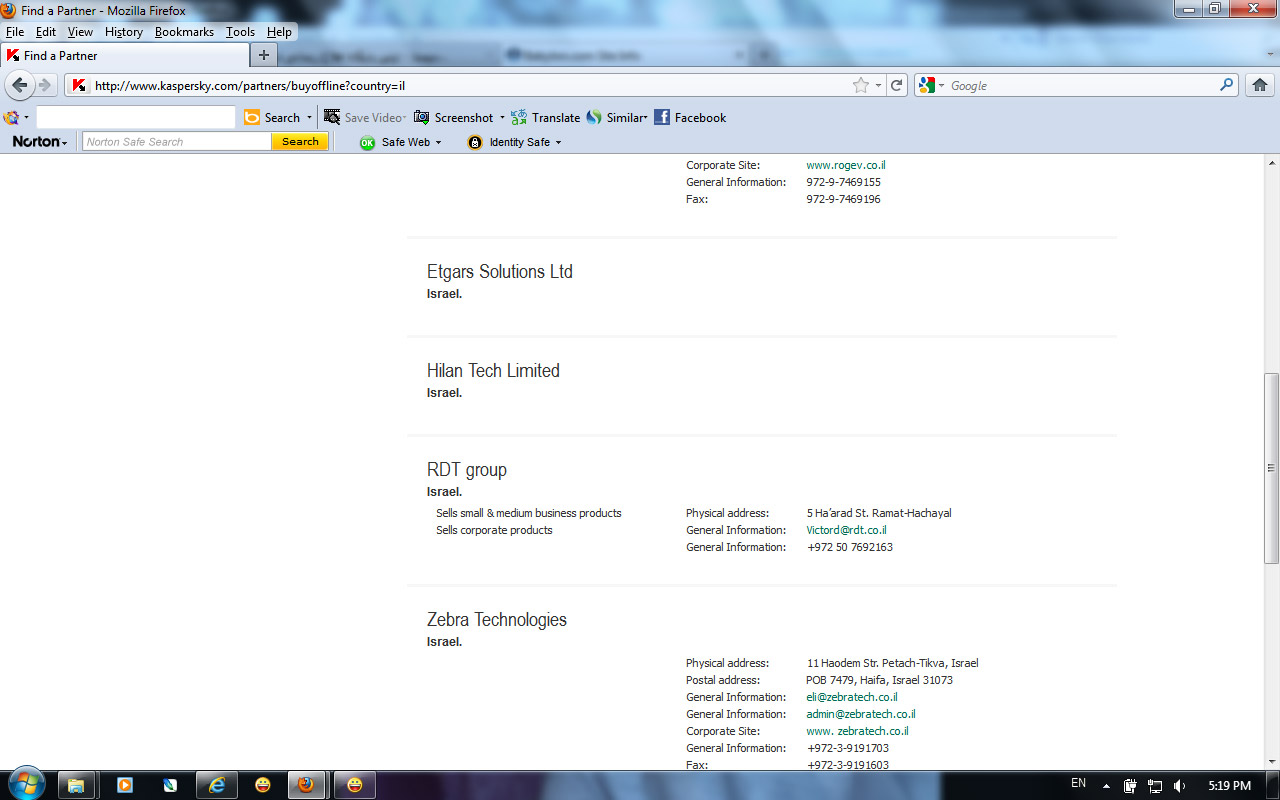Click the RDT group heading
This screenshot has width=1280, height=800.
coord(467,470)
